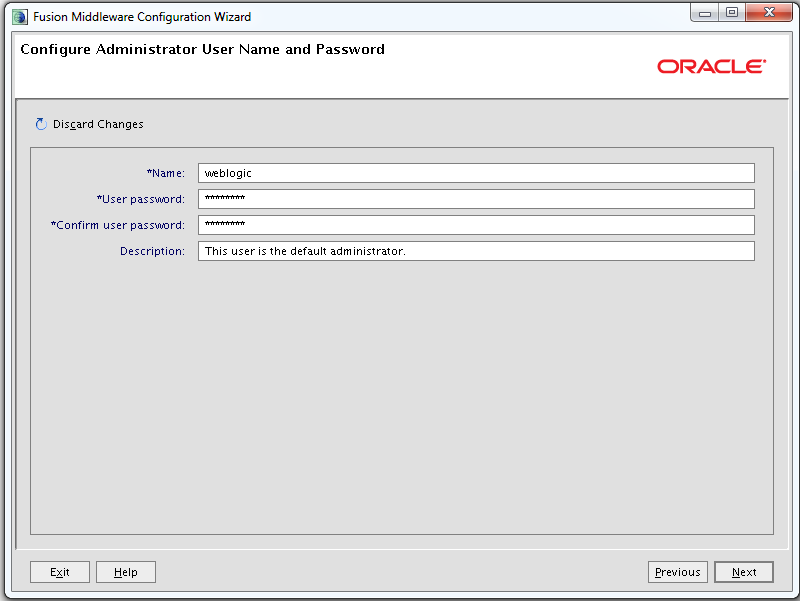Click the *Confirm user password: label
The image size is (800, 601).
[x=118, y=226]
